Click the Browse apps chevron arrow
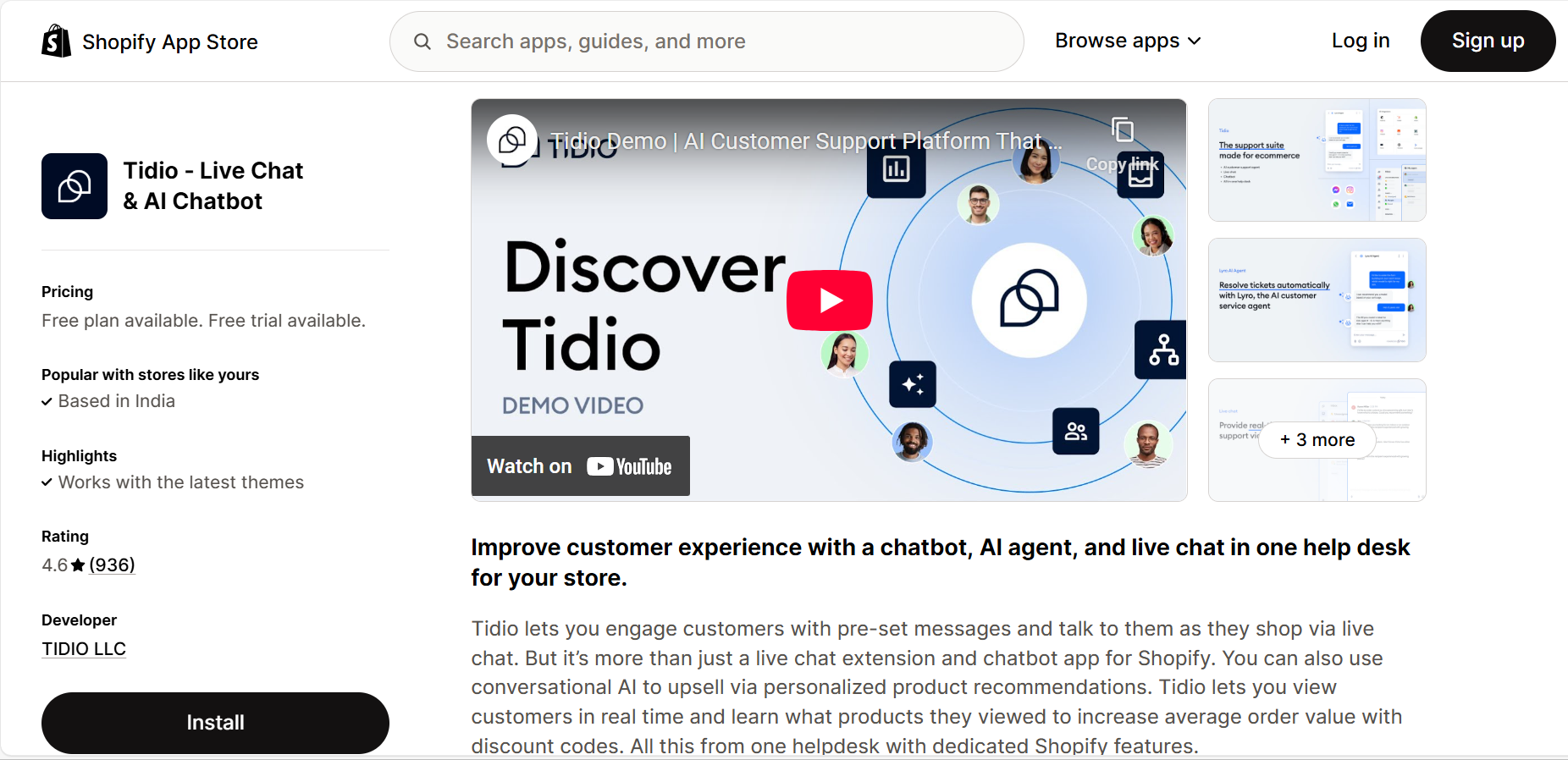The width and height of the screenshot is (1568, 760). (x=1194, y=41)
